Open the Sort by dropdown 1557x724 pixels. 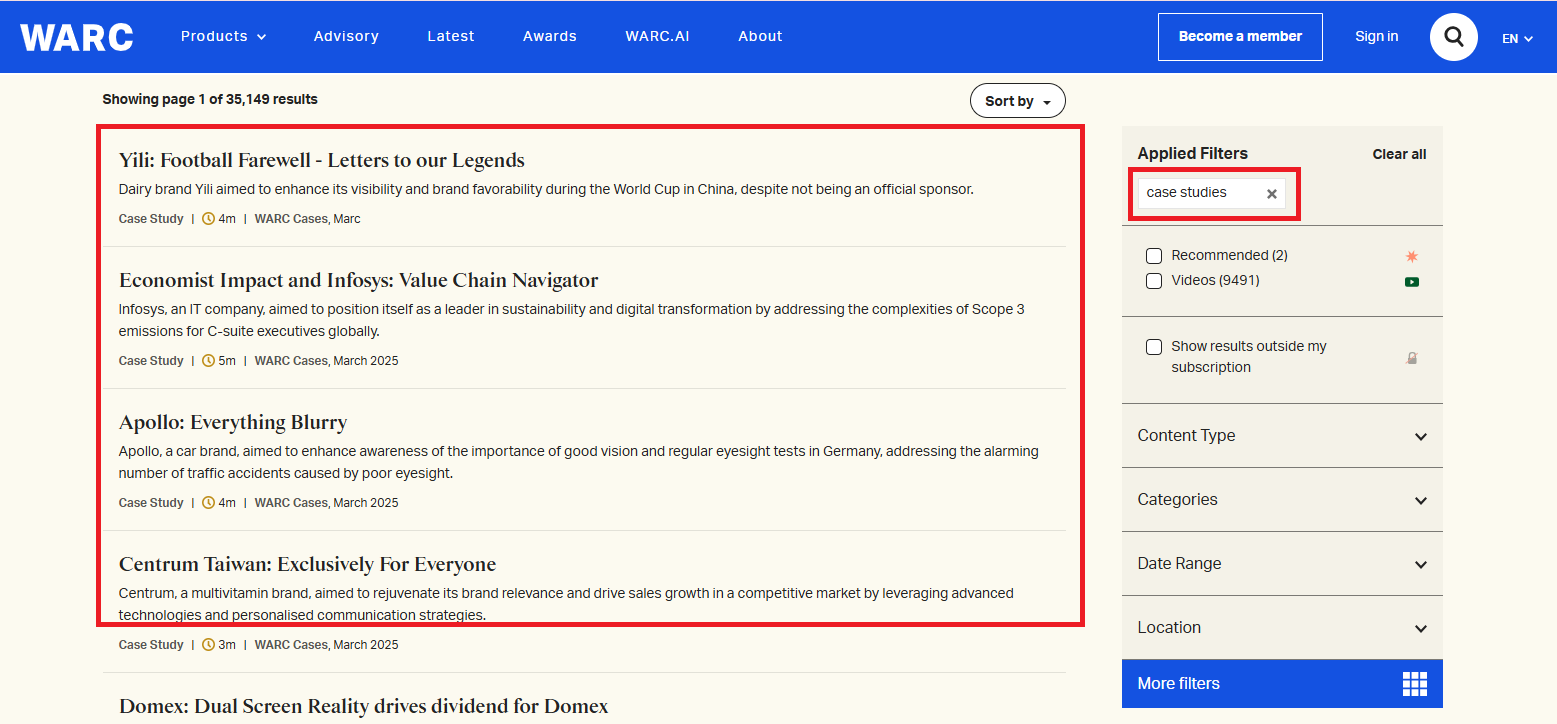click(1017, 101)
